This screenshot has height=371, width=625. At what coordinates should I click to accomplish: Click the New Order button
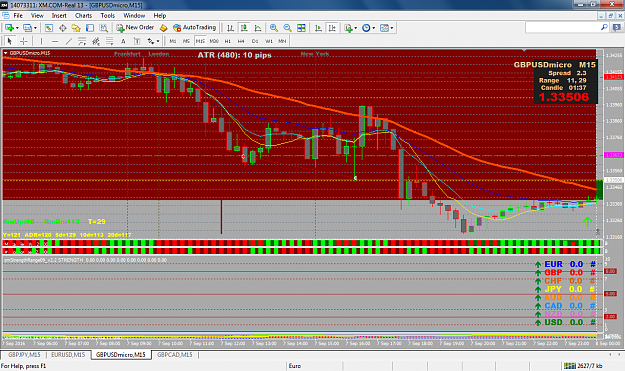(135, 28)
